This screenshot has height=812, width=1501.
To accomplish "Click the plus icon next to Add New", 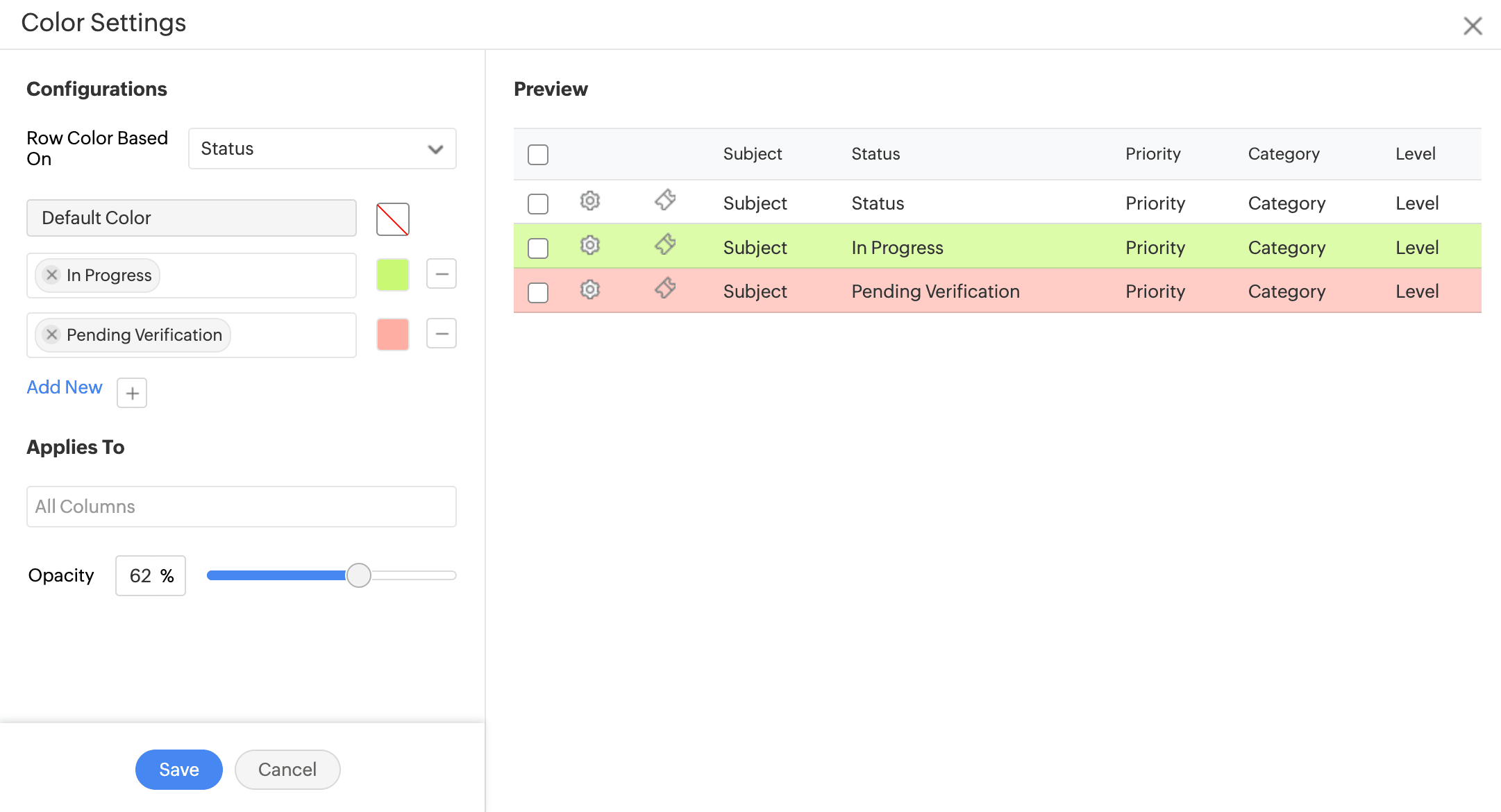I will 132,394.
